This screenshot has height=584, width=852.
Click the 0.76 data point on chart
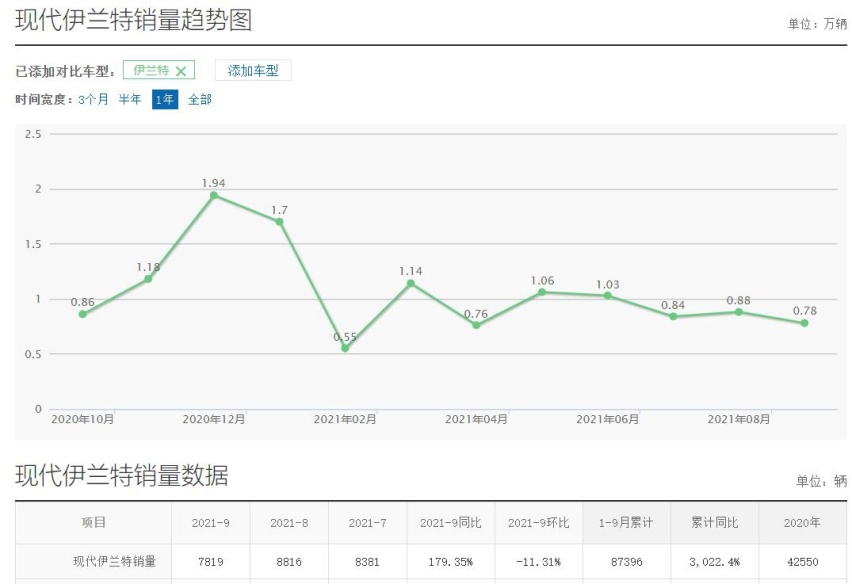(476, 325)
